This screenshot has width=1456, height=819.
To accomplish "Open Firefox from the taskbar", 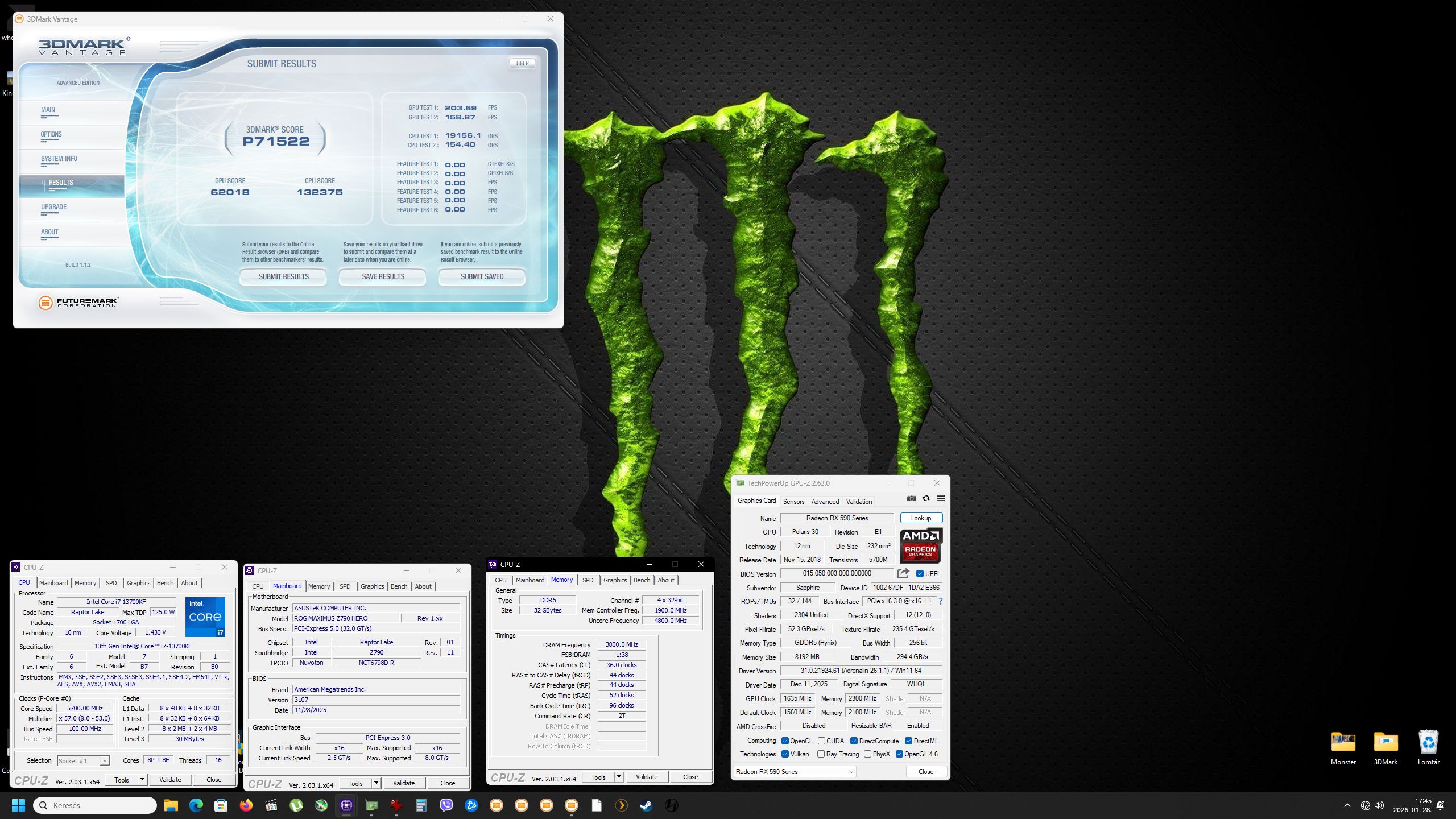I will (246, 805).
